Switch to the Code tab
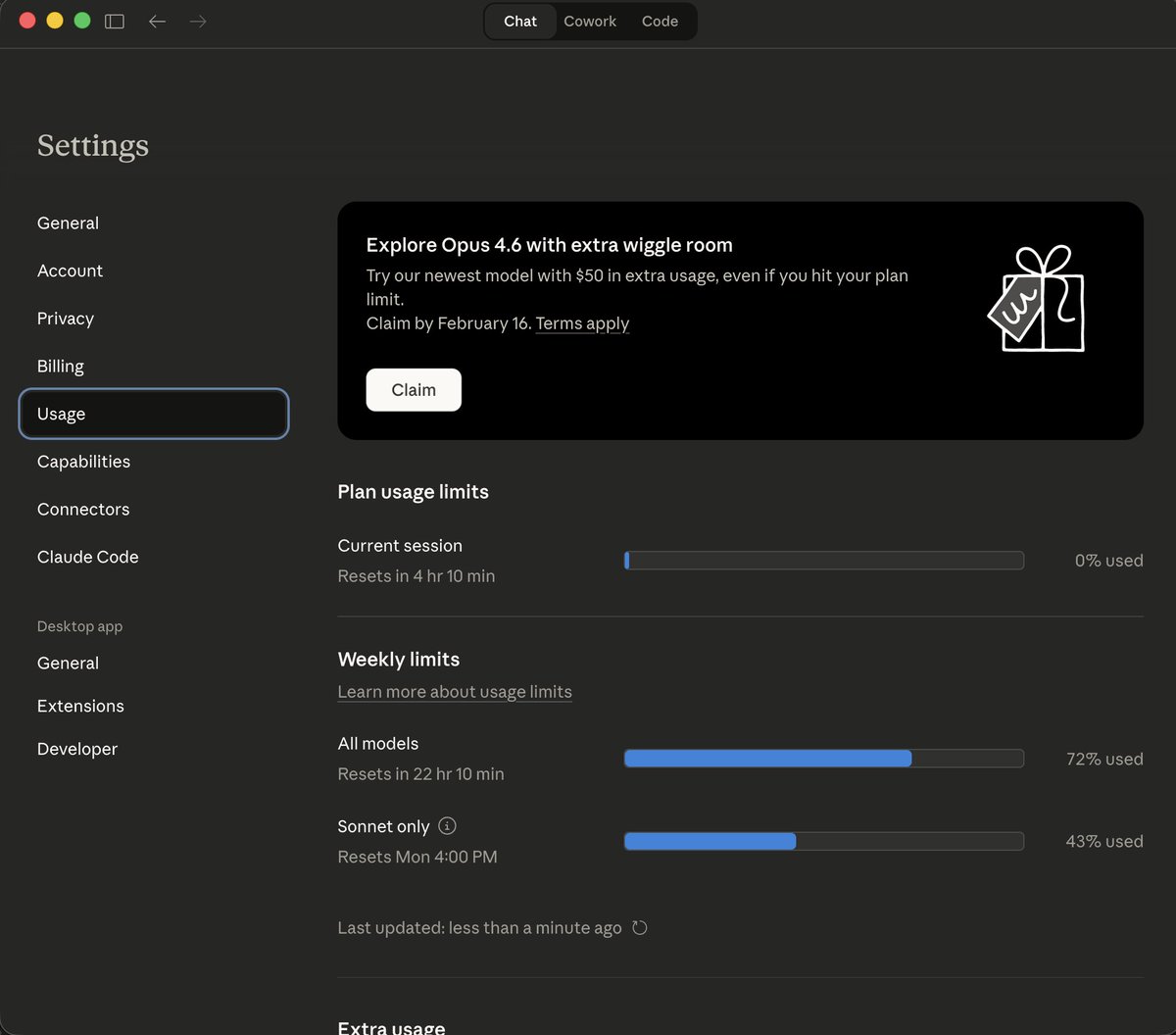This screenshot has height=1035, width=1176. 660,21
